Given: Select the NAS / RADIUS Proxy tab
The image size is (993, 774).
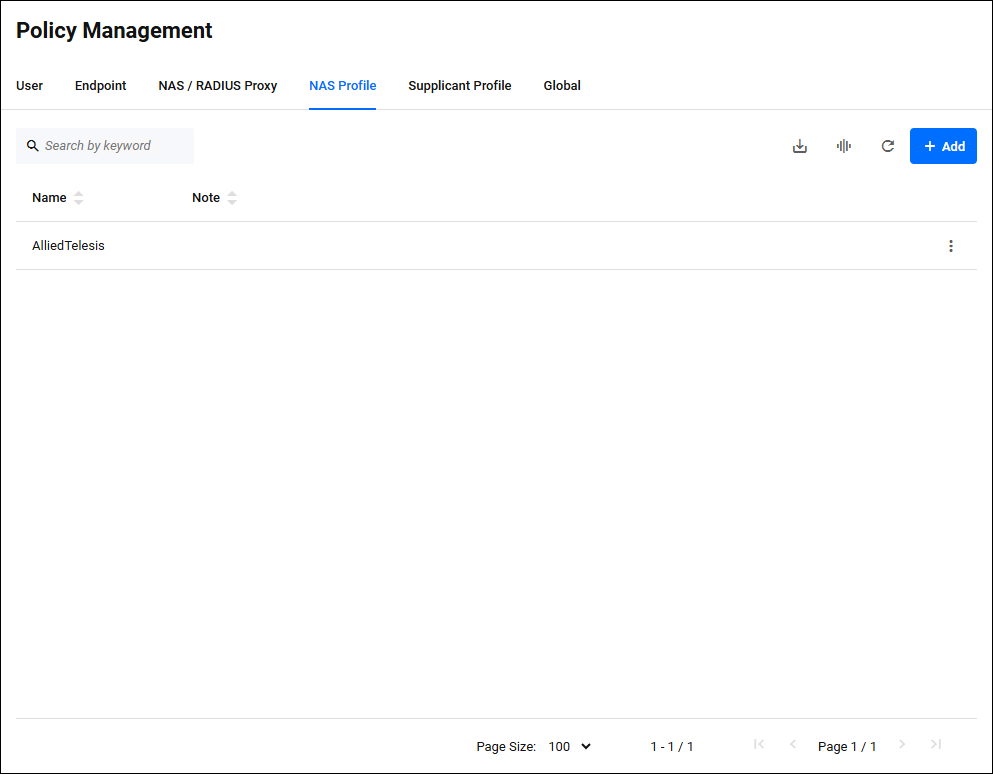Looking at the screenshot, I should pos(218,86).
